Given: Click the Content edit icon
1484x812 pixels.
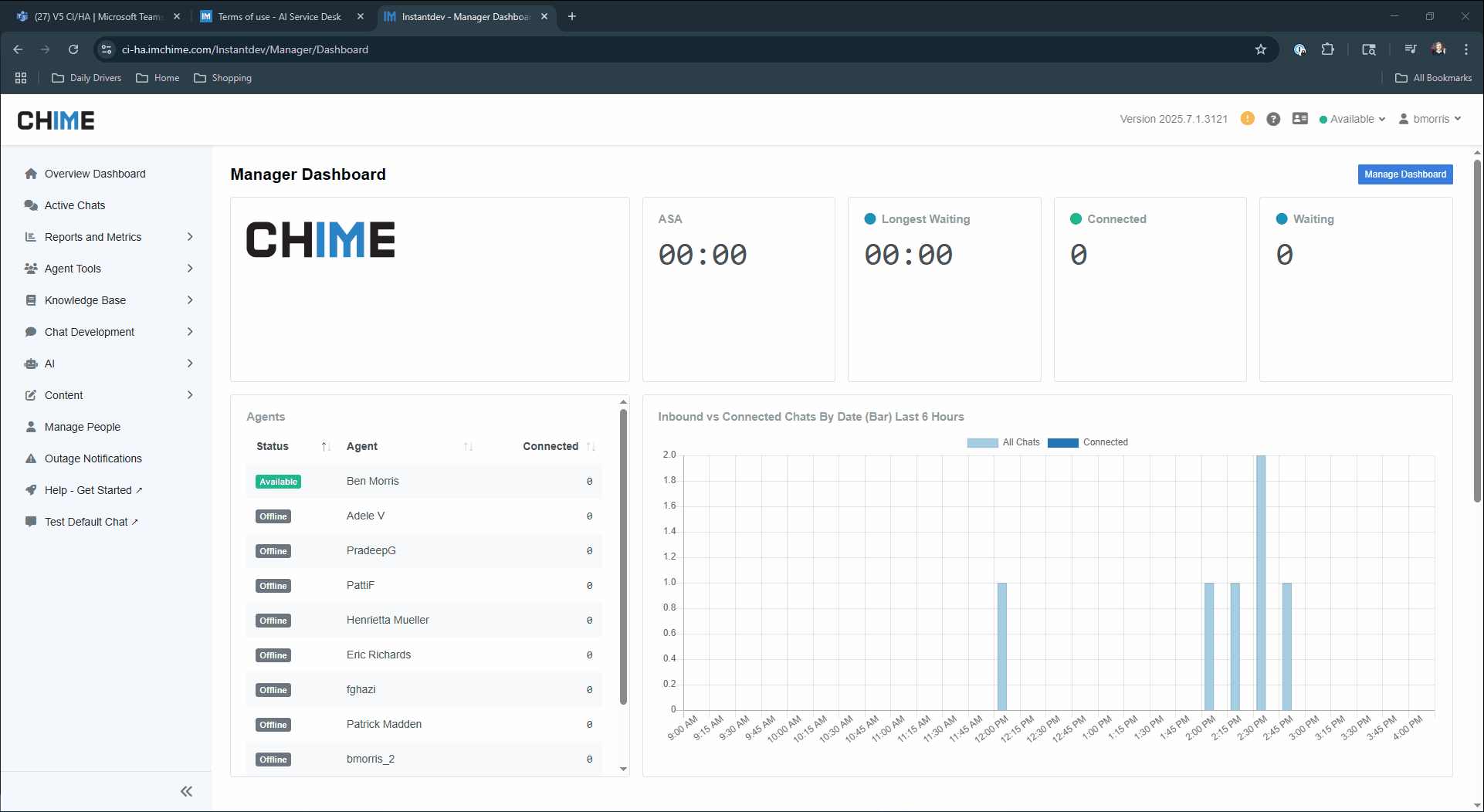Looking at the screenshot, I should coord(31,395).
